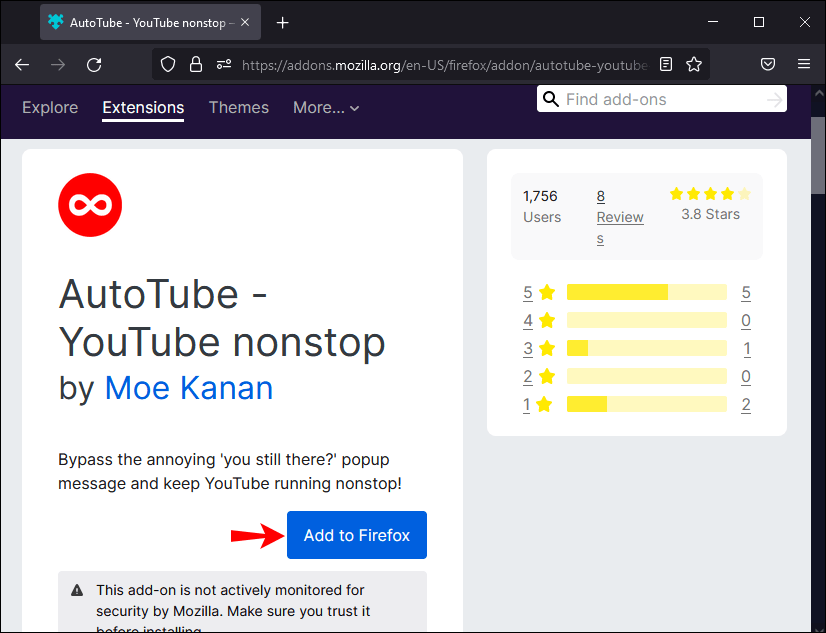
Task: Open the Themes section
Action: (x=239, y=108)
